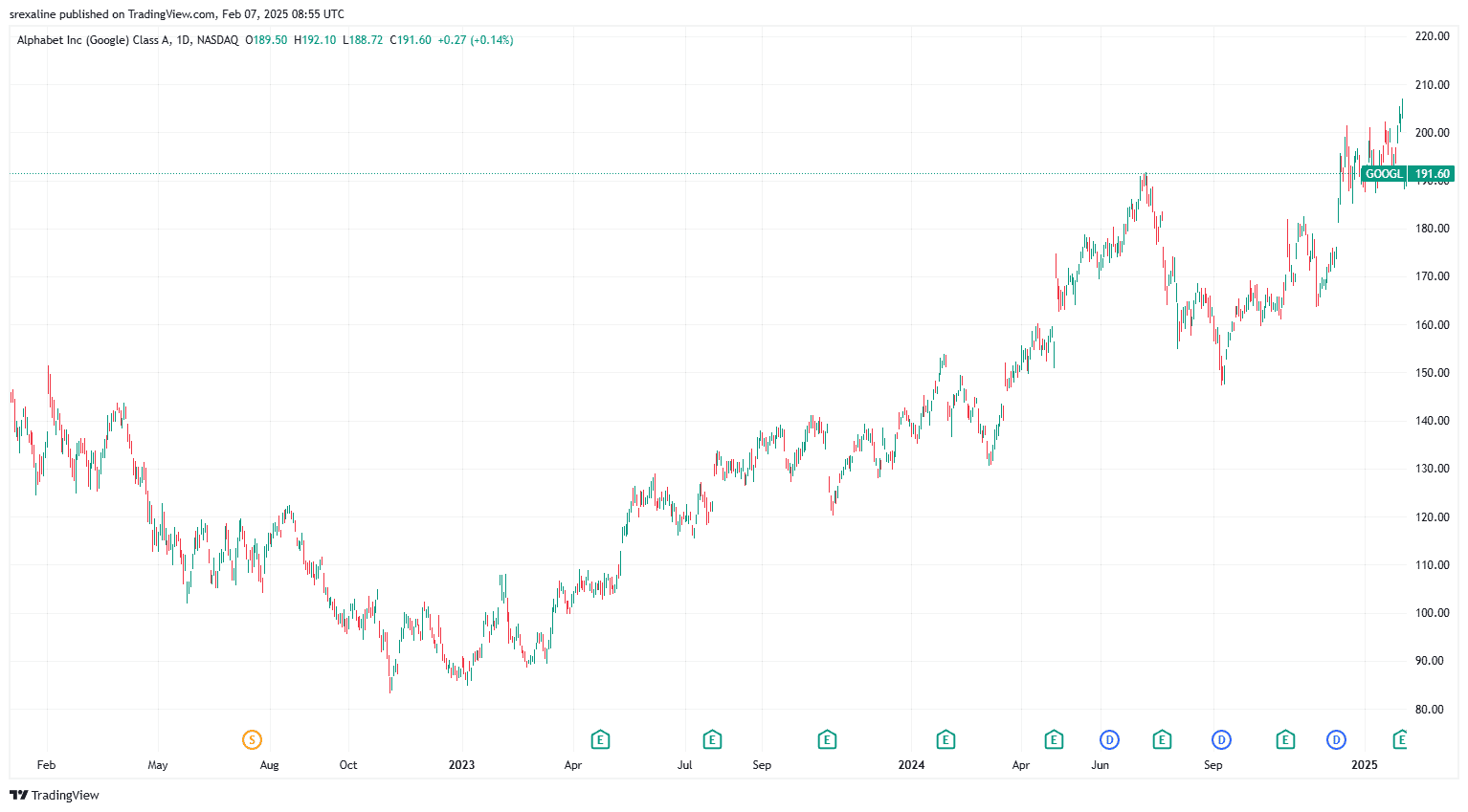
Task: Click the low value L188.72
Action: coord(363,40)
